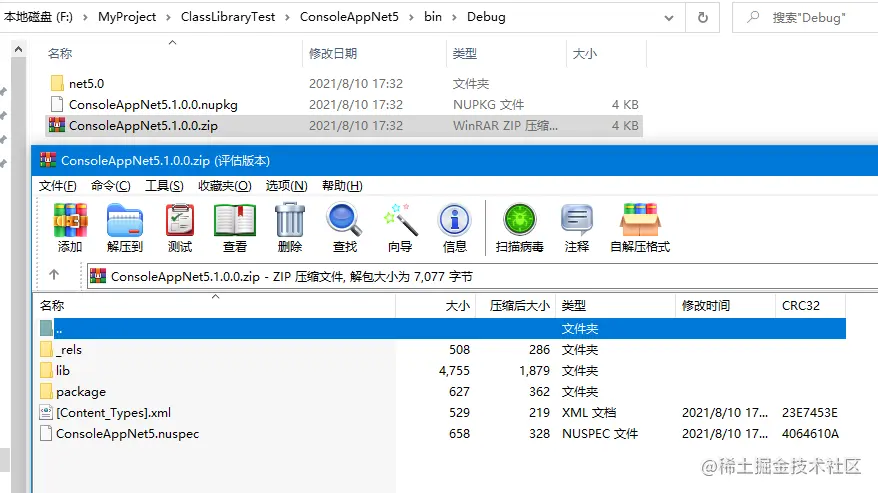Click the Find (查找) magnifier icon
The image size is (878, 493).
(344, 220)
